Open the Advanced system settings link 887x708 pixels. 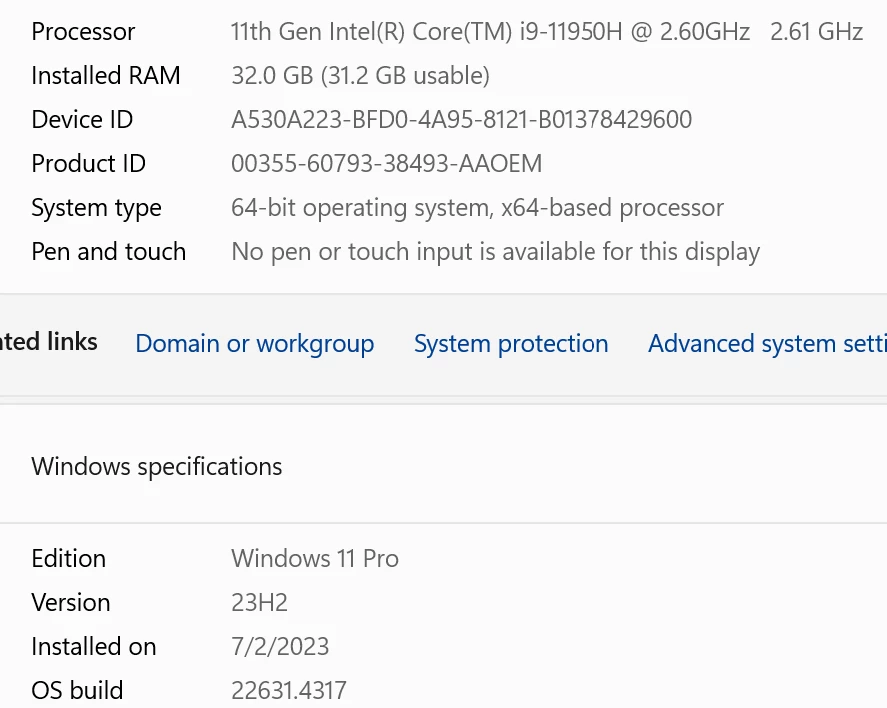point(767,344)
